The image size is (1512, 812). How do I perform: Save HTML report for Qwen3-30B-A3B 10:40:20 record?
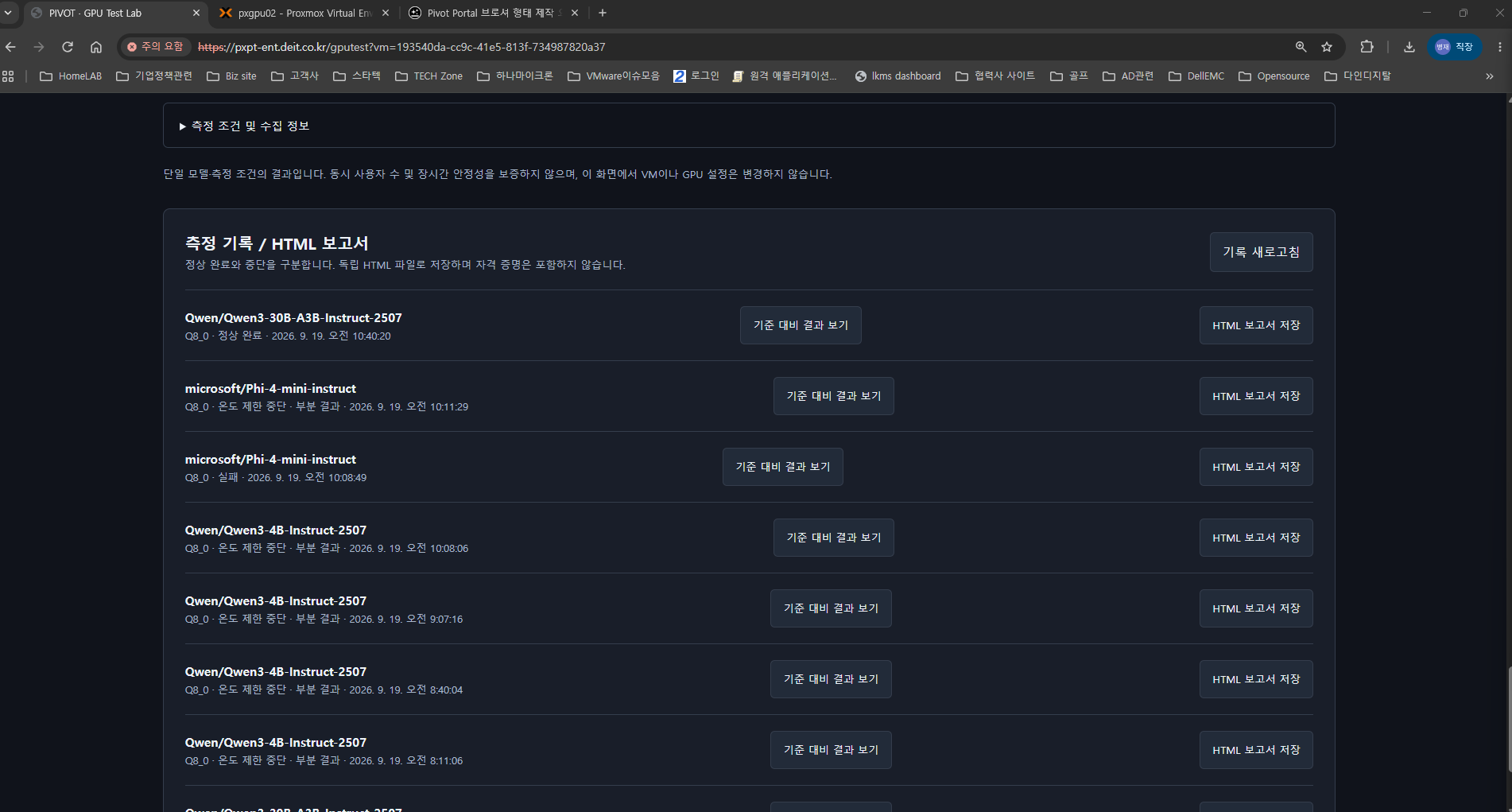pos(1256,325)
